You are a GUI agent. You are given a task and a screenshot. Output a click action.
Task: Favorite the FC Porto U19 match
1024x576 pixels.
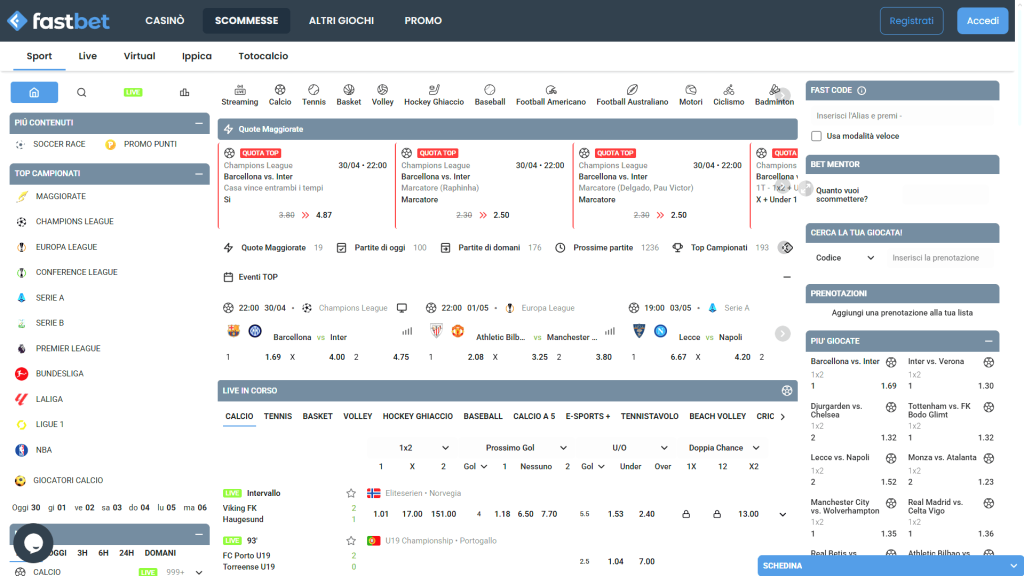coord(349,539)
